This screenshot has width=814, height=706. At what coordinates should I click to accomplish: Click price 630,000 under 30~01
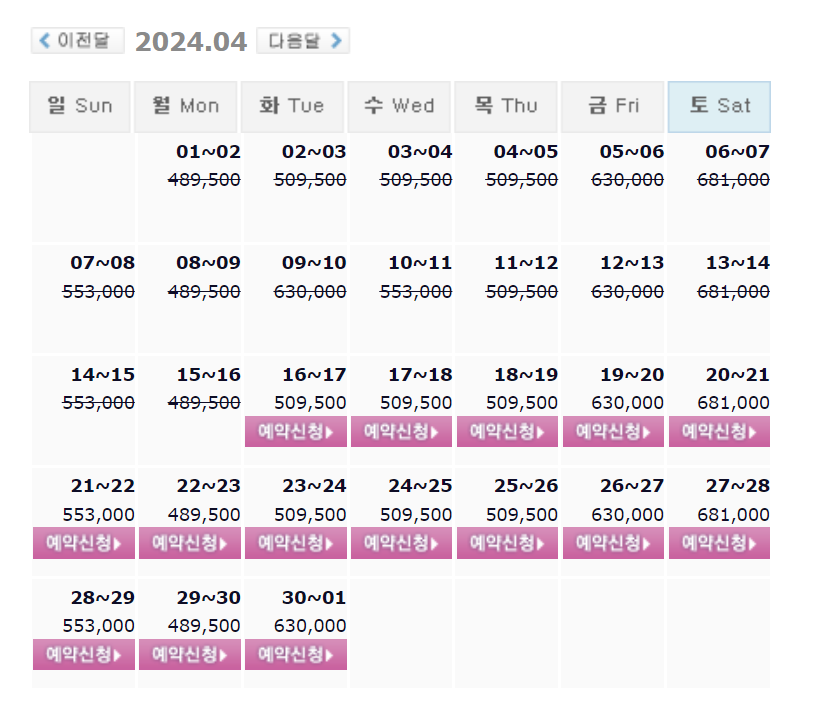[x=310, y=626]
